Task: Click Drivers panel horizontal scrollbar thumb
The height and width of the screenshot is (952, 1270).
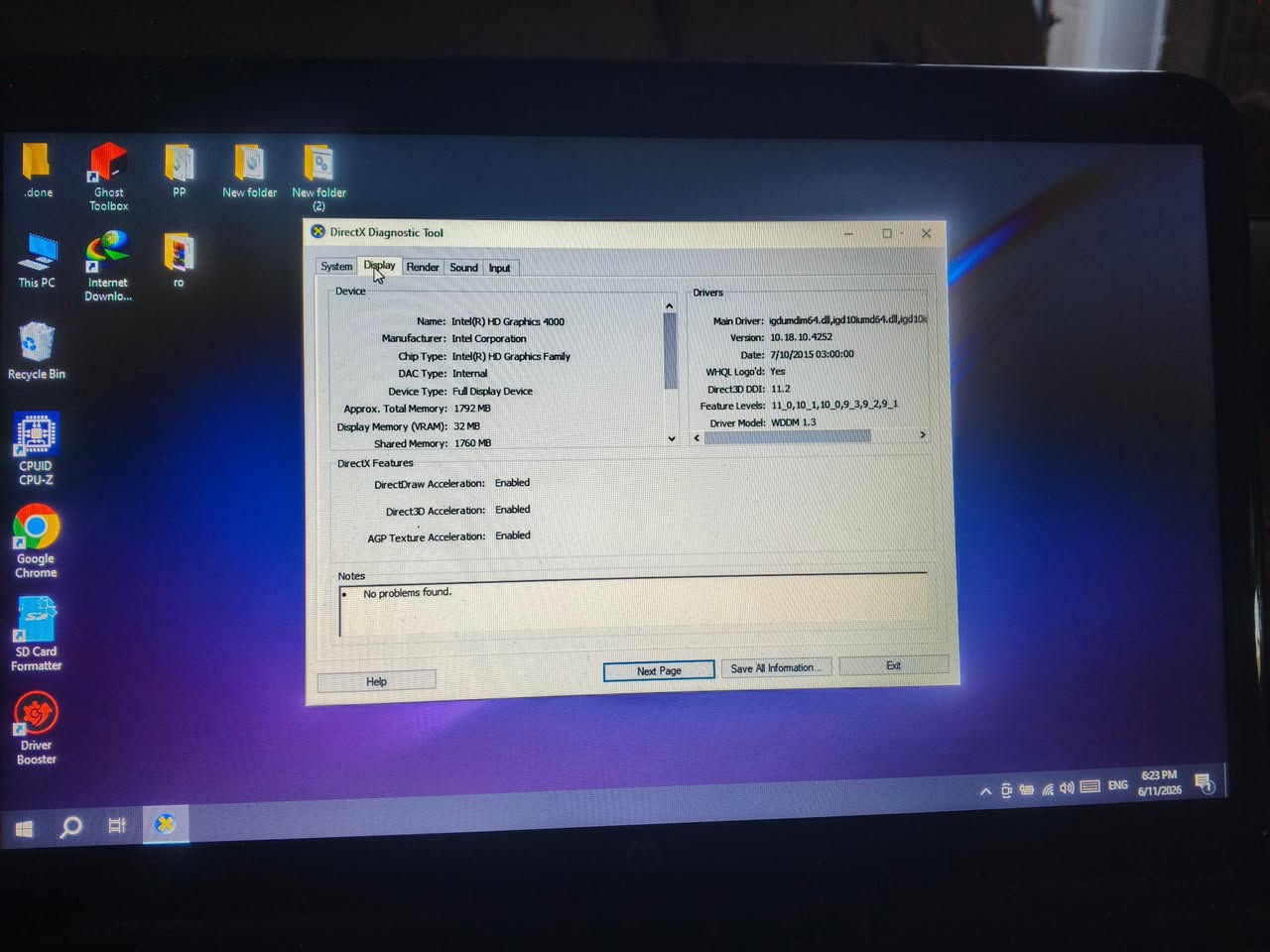Action: 788,436
